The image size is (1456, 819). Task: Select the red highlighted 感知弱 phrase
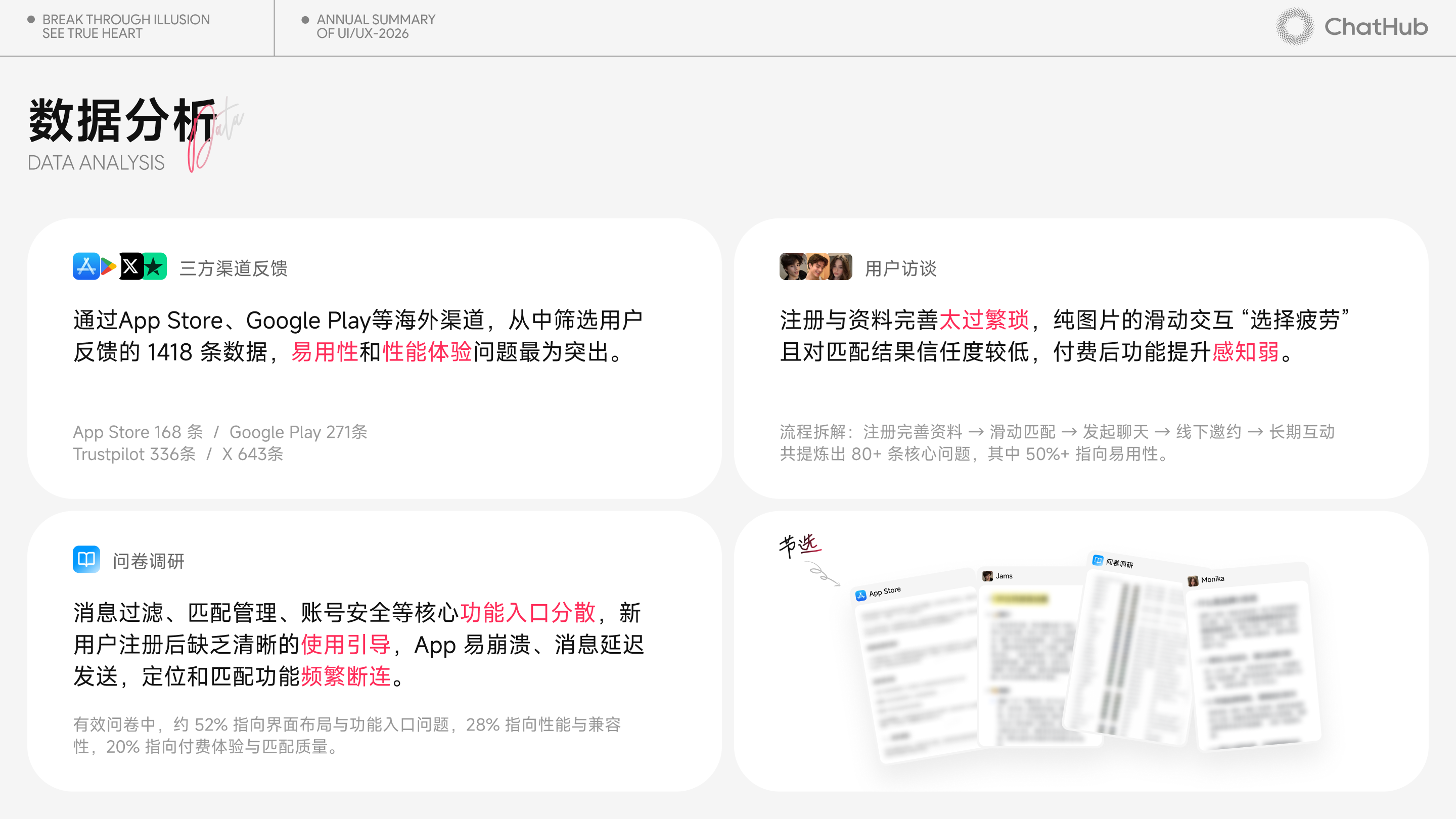[x=1246, y=351]
